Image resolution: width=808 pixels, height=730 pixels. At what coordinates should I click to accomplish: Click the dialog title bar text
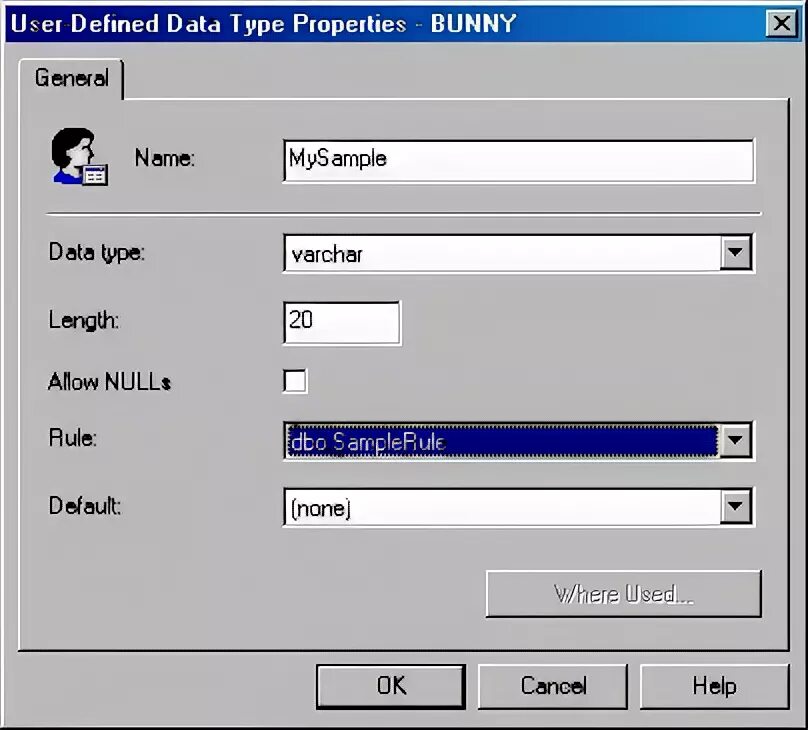[x=263, y=24]
